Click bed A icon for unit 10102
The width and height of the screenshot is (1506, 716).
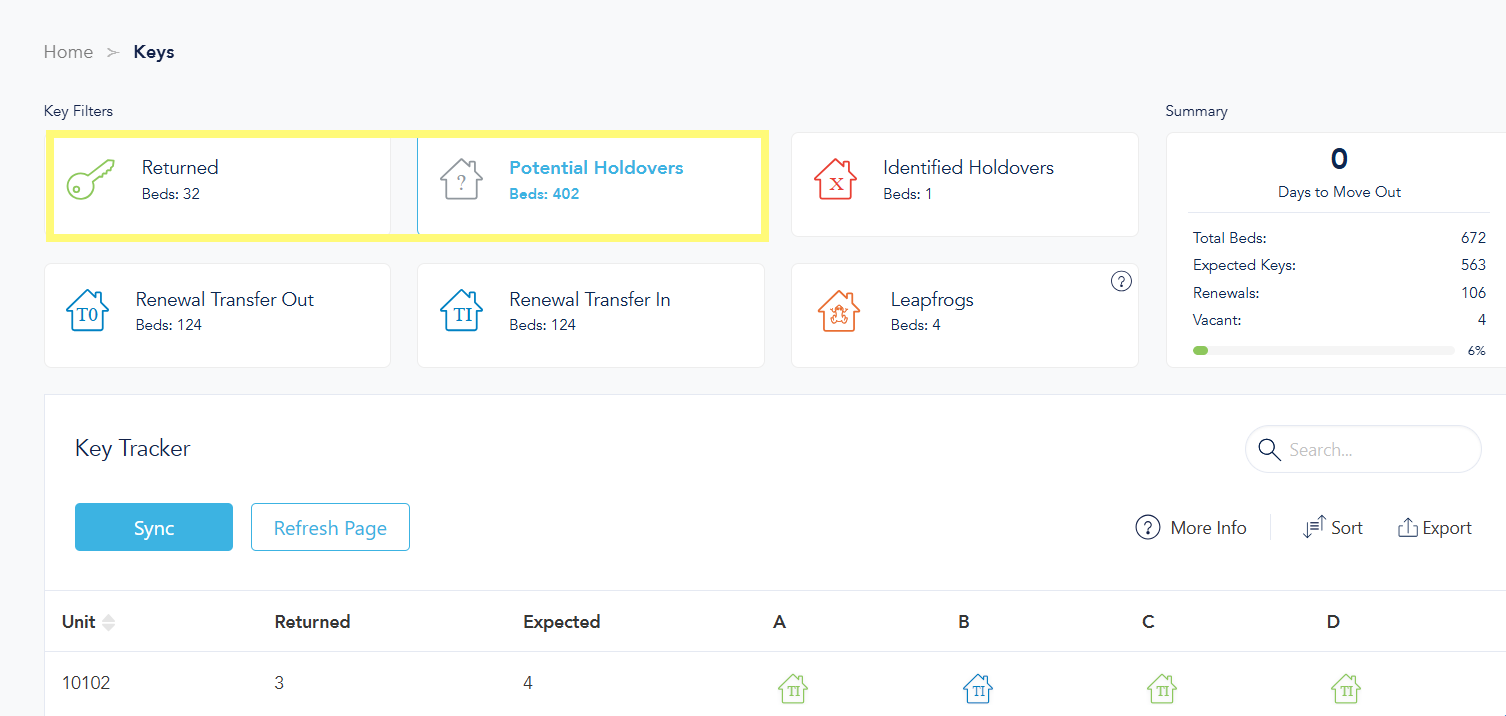coord(793,688)
